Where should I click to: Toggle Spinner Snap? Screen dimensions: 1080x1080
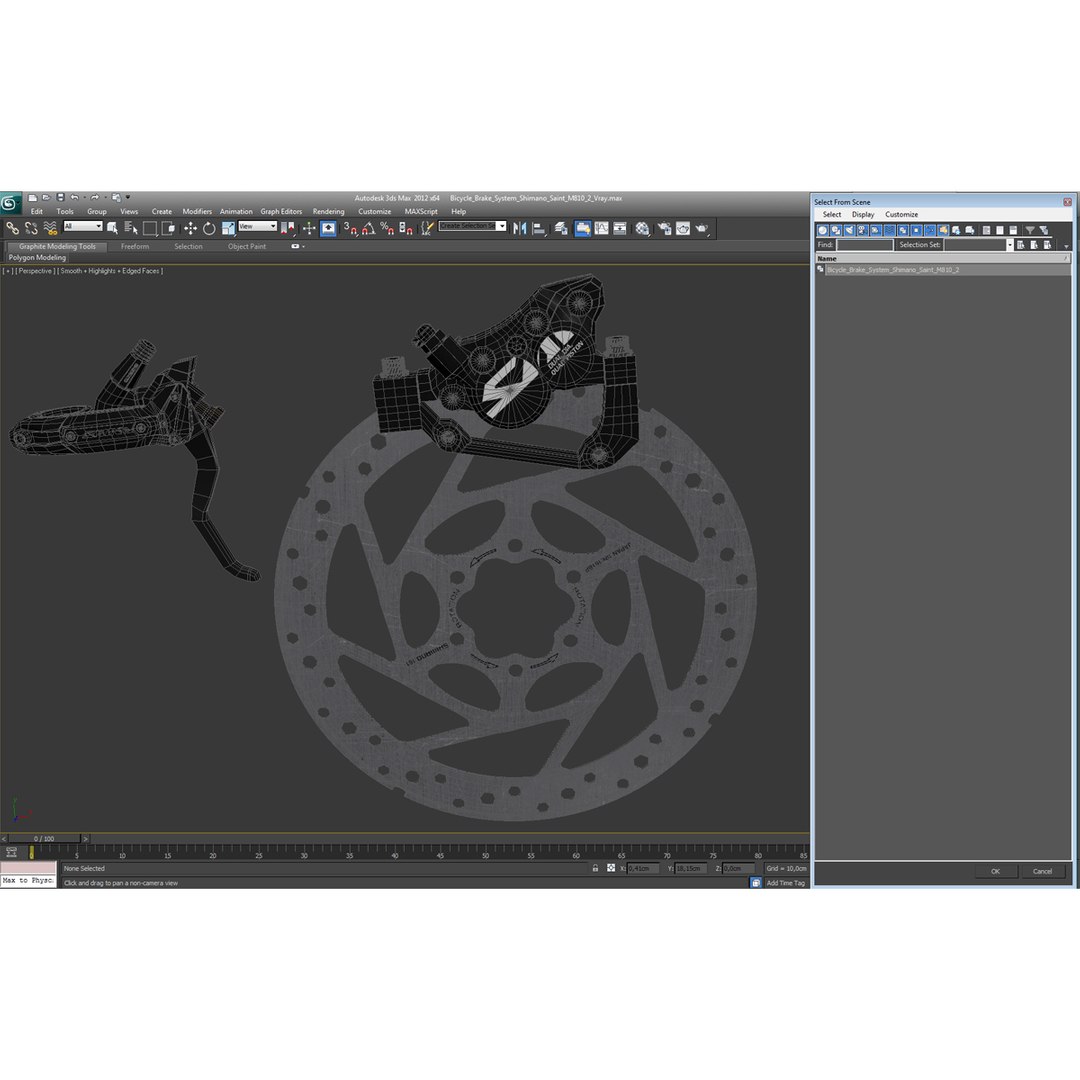[406, 228]
